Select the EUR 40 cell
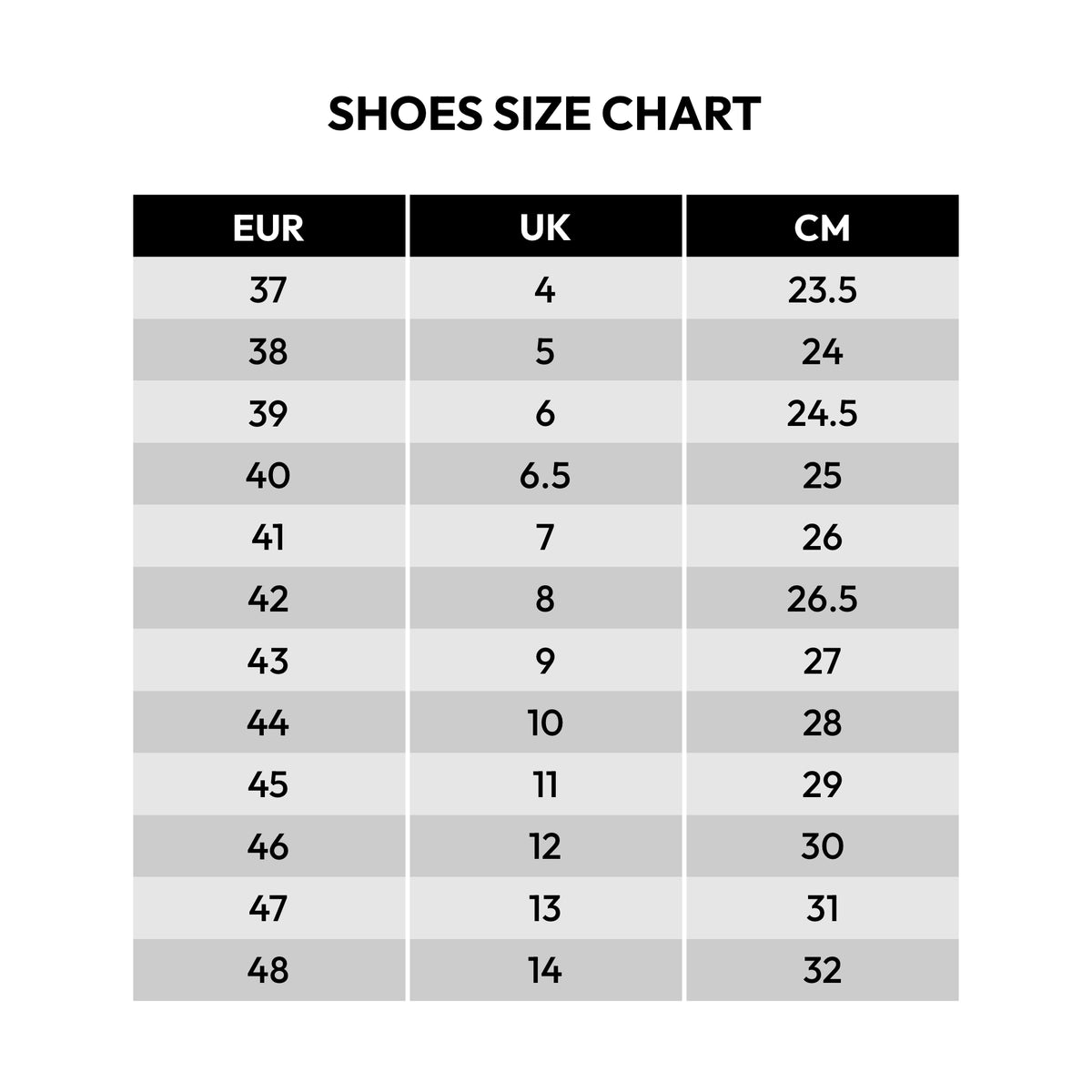Image resolution: width=1092 pixels, height=1092 pixels. point(268,475)
